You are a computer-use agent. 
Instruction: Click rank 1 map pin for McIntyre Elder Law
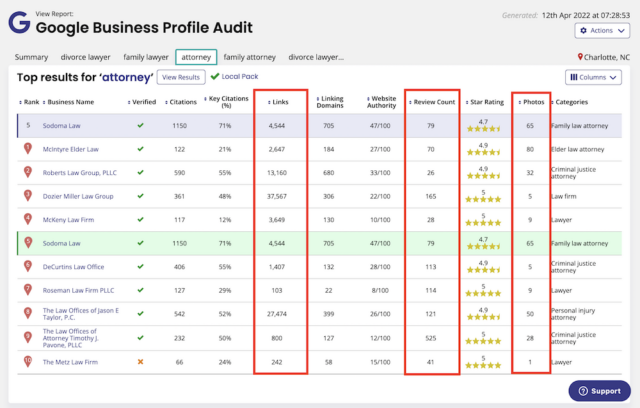(28, 149)
